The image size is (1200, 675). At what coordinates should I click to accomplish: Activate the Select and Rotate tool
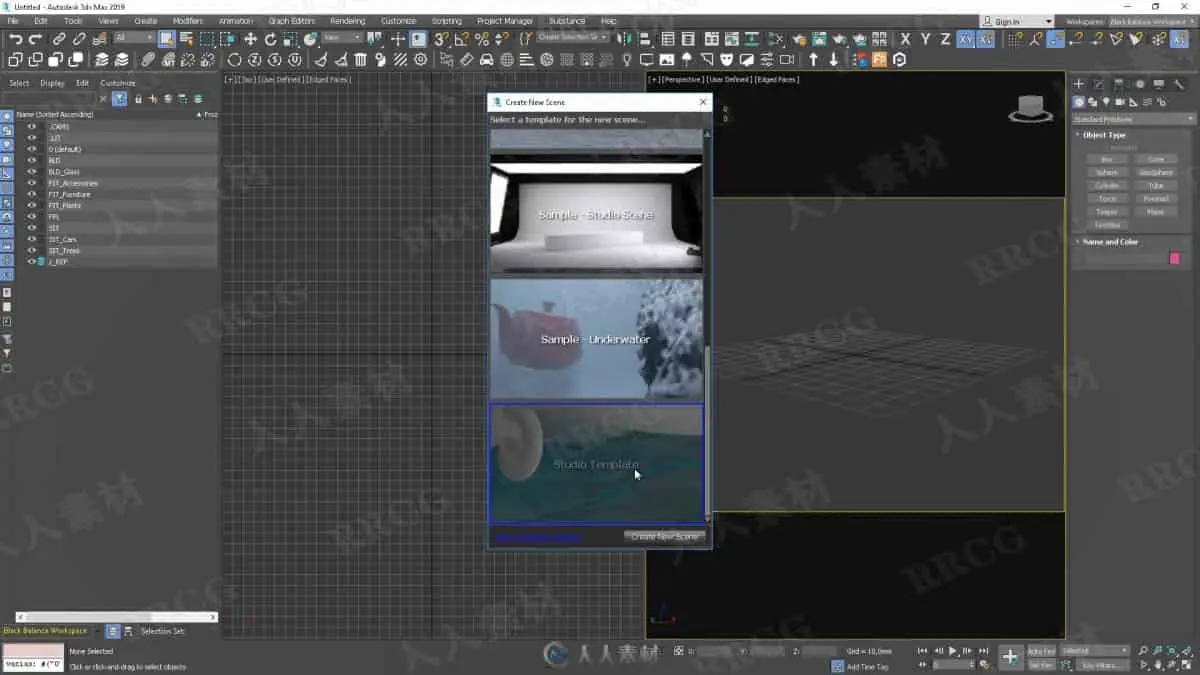pos(270,39)
